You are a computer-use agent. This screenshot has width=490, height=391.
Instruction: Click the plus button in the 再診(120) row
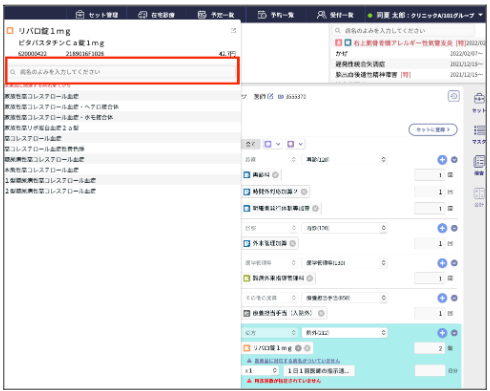click(442, 160)
